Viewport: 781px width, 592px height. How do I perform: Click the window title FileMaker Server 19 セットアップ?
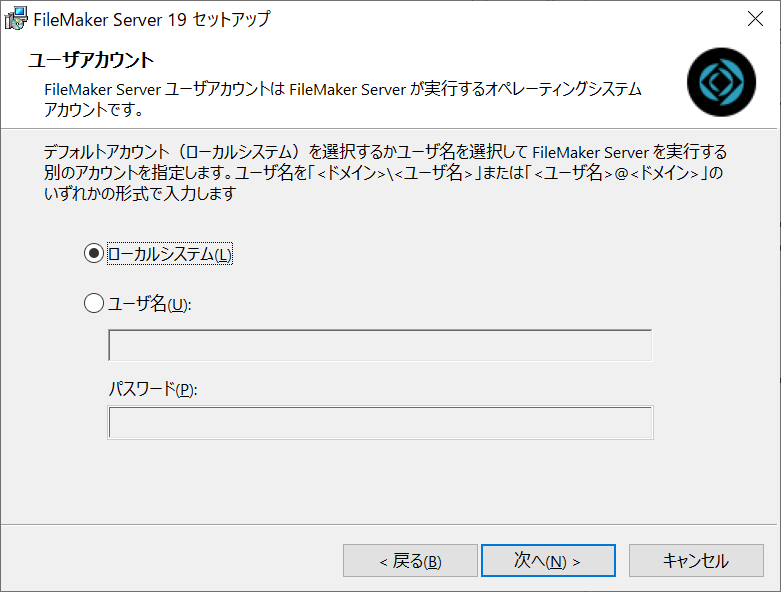click(152, 18)
